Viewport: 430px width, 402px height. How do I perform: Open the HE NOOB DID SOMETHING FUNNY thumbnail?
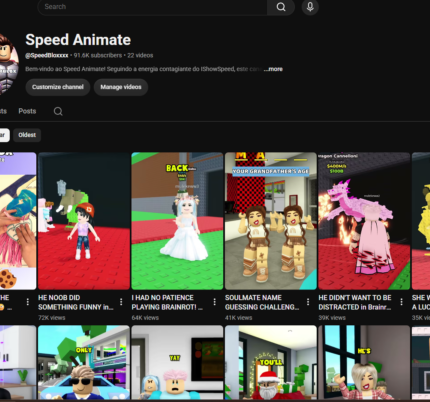point(84,221)
